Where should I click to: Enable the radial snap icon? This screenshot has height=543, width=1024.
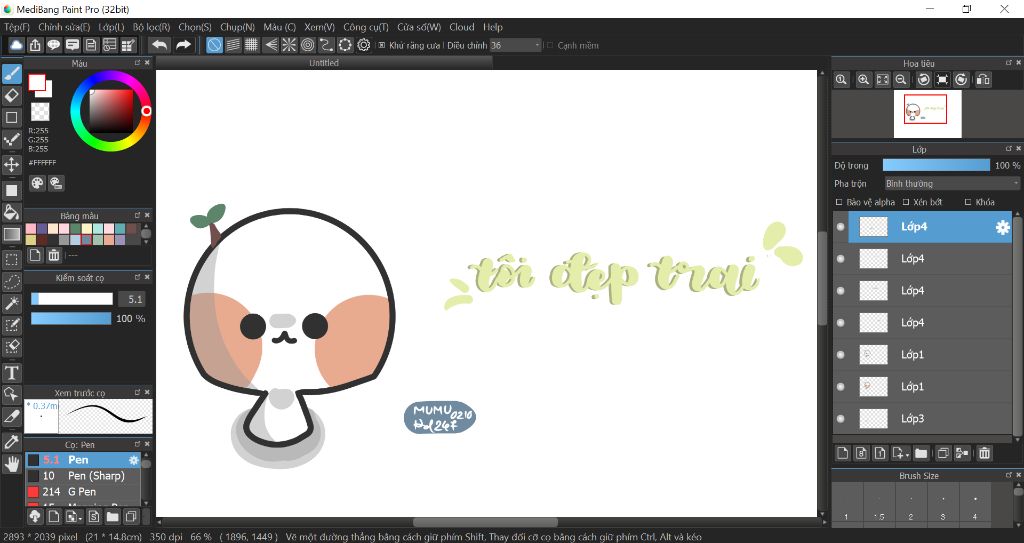pos(289,45)
